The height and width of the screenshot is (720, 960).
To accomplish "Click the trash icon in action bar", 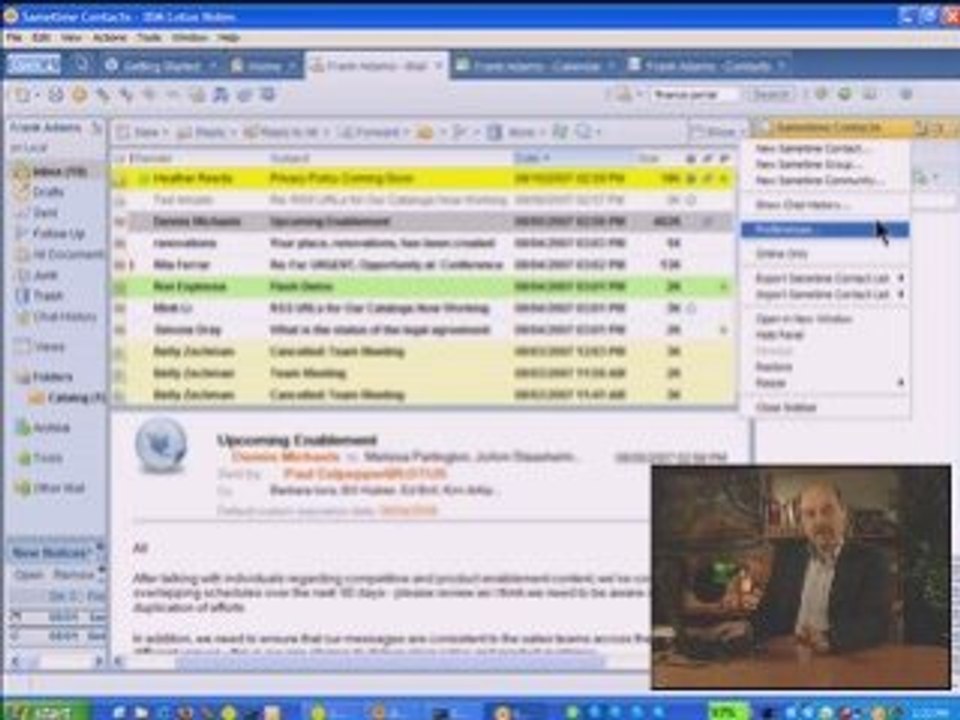I will [495, 132].
